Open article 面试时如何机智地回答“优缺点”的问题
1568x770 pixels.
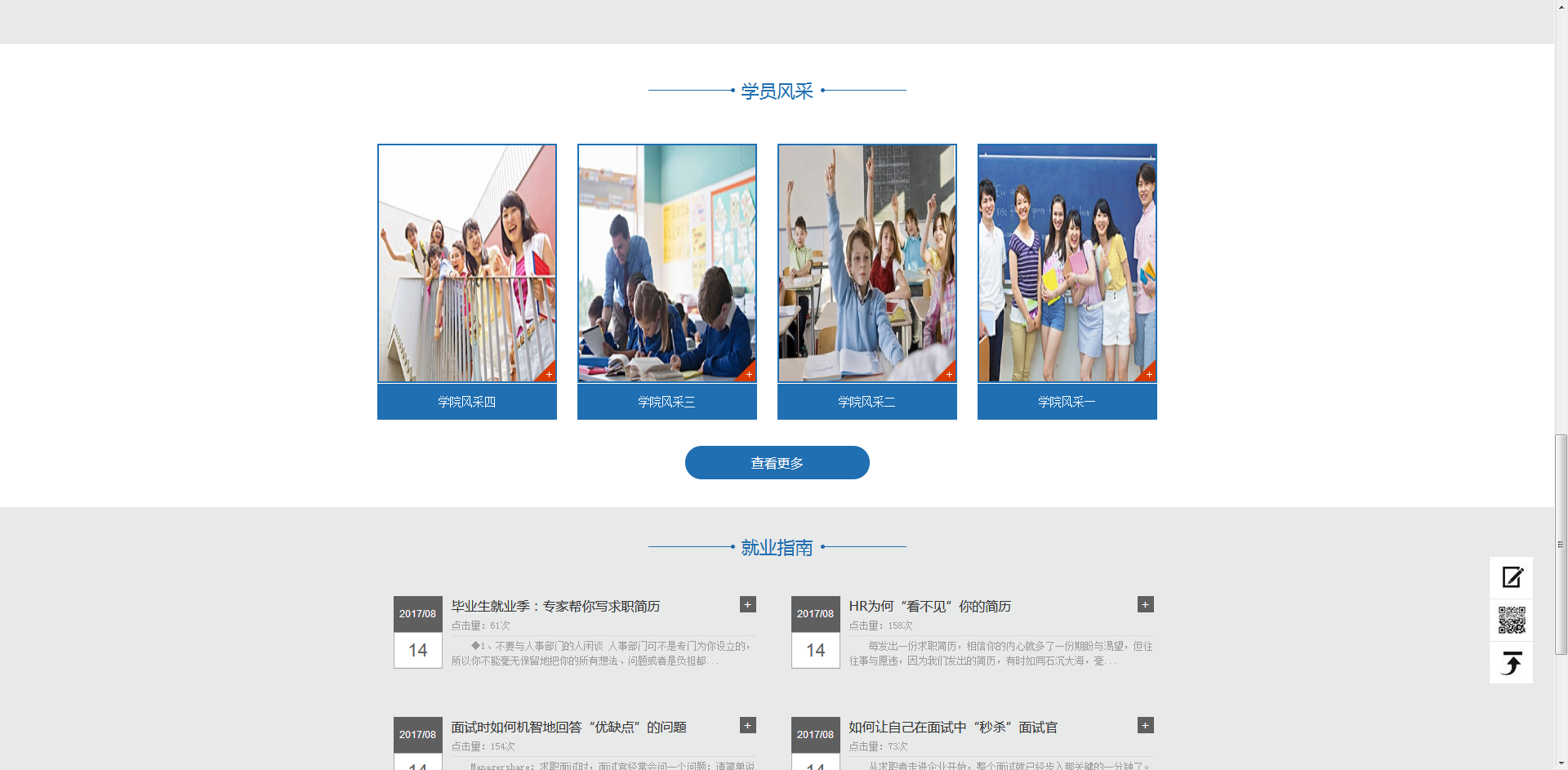568,728
